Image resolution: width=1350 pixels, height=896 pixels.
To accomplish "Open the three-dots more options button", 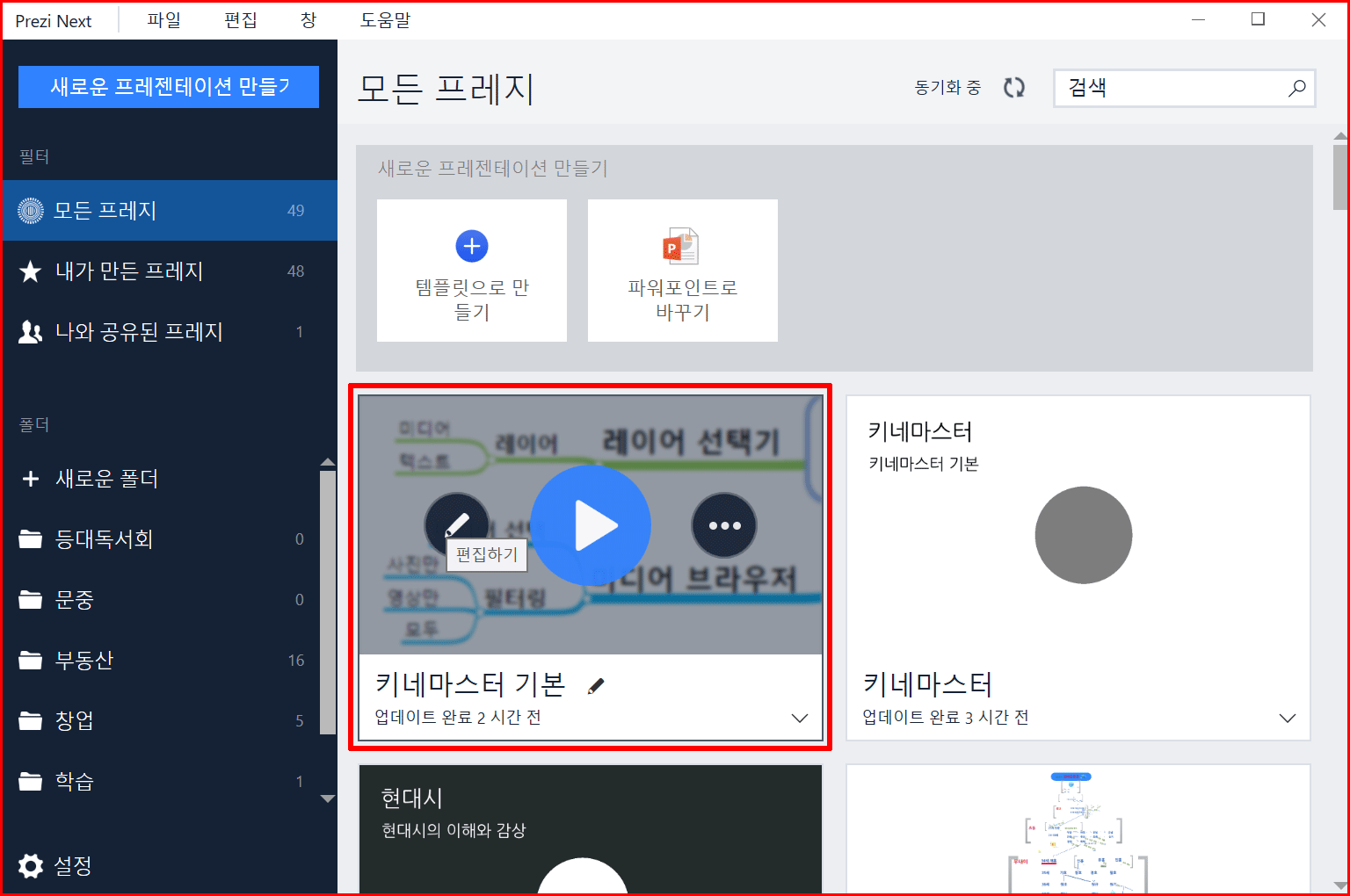I will coord(724,525).
